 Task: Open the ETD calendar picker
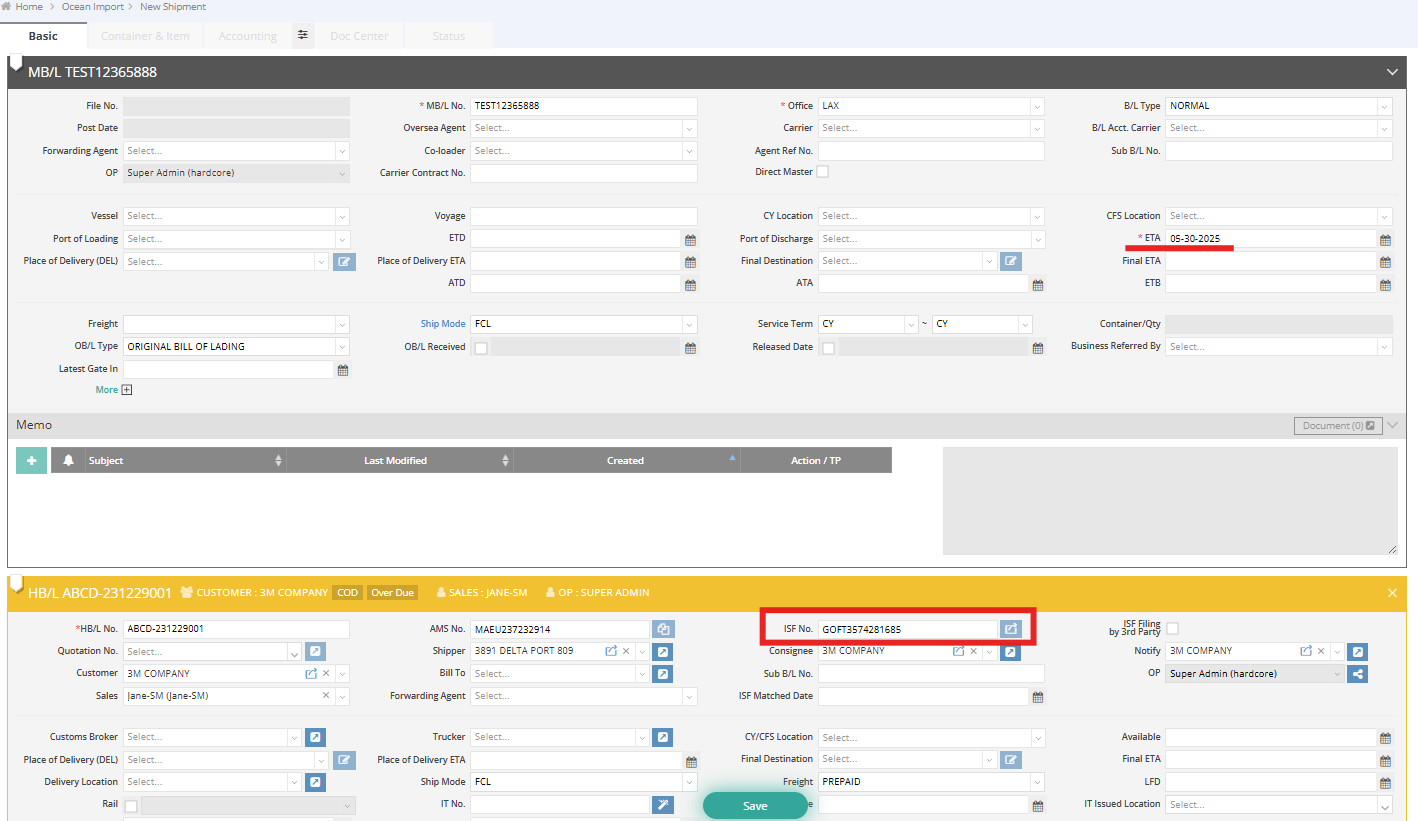[x=690, y=240]
